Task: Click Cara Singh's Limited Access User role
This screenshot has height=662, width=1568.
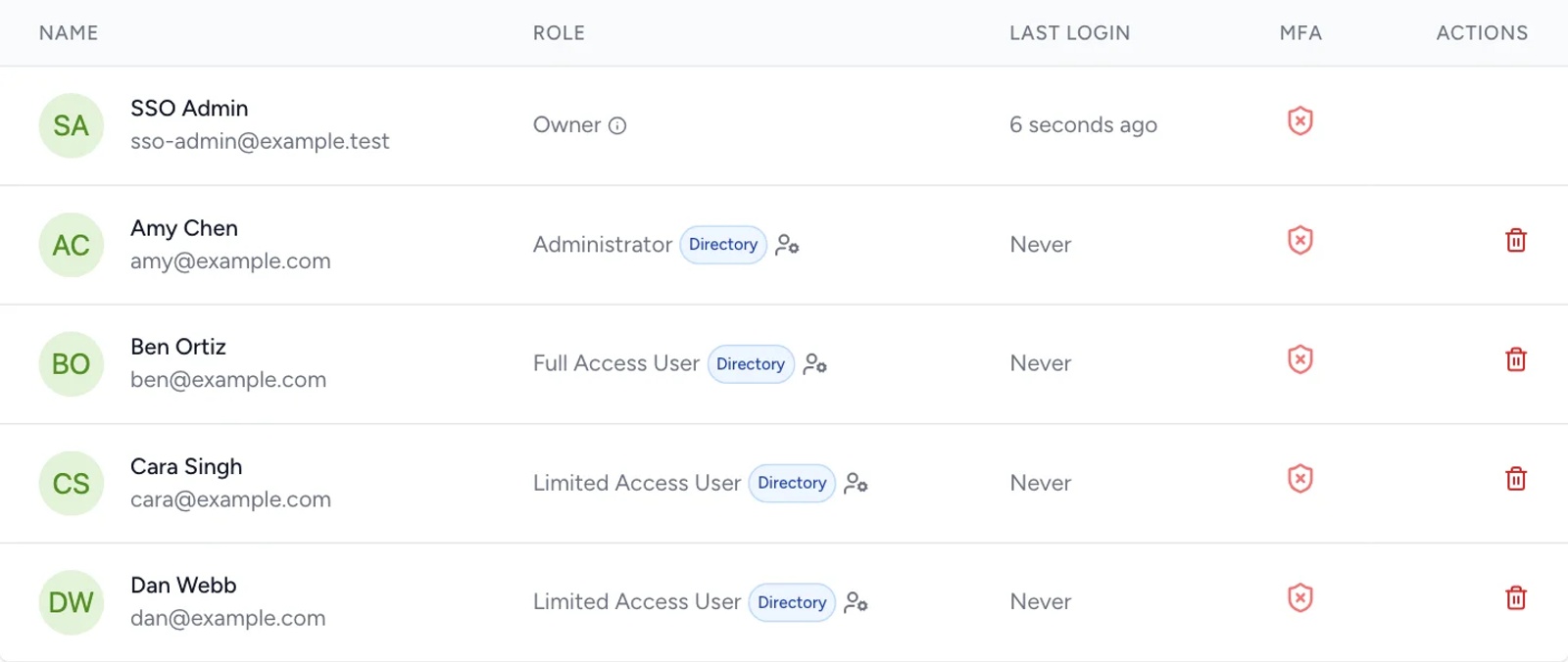Action: 637,483
